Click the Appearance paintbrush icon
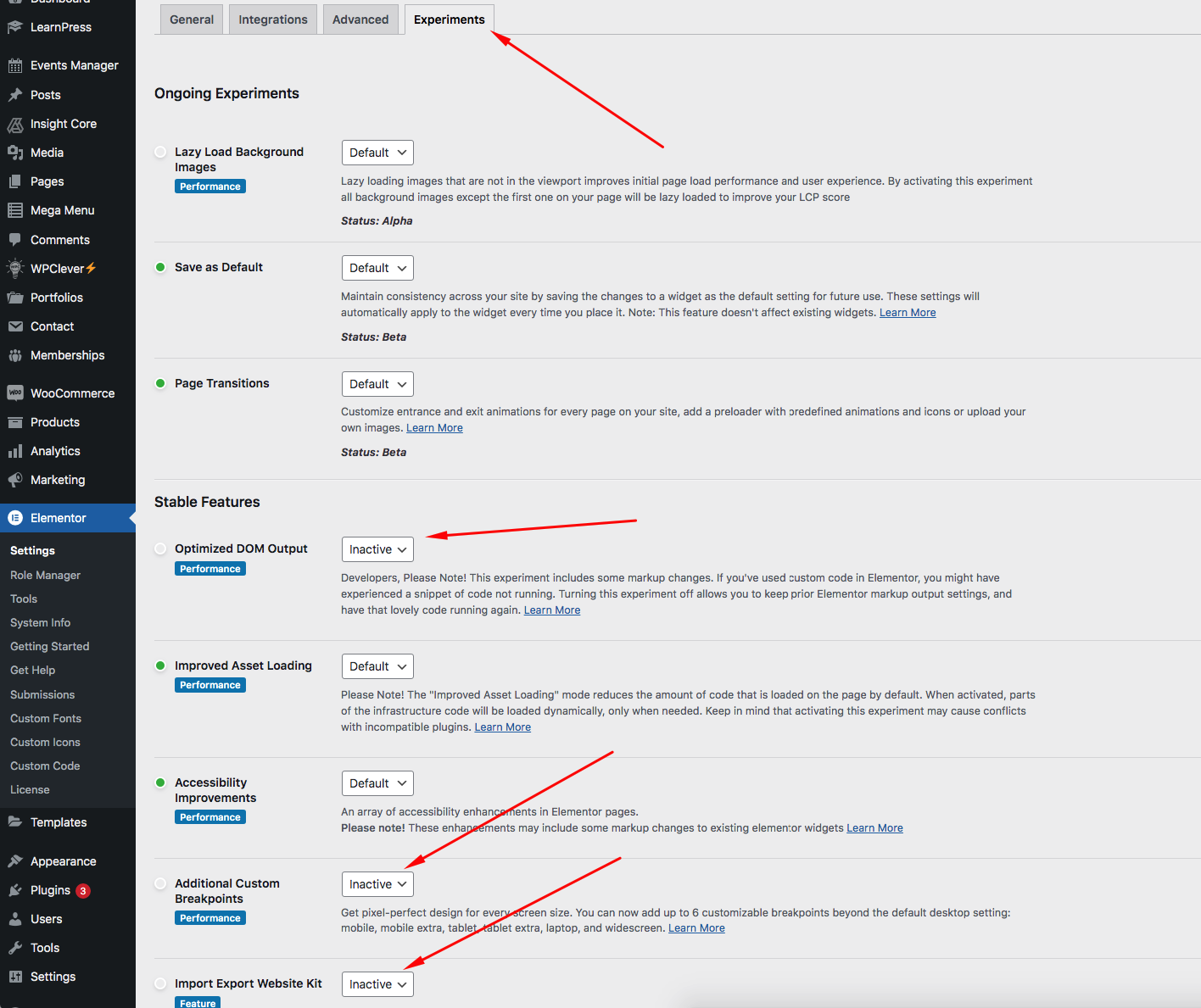 click(15, 861)
